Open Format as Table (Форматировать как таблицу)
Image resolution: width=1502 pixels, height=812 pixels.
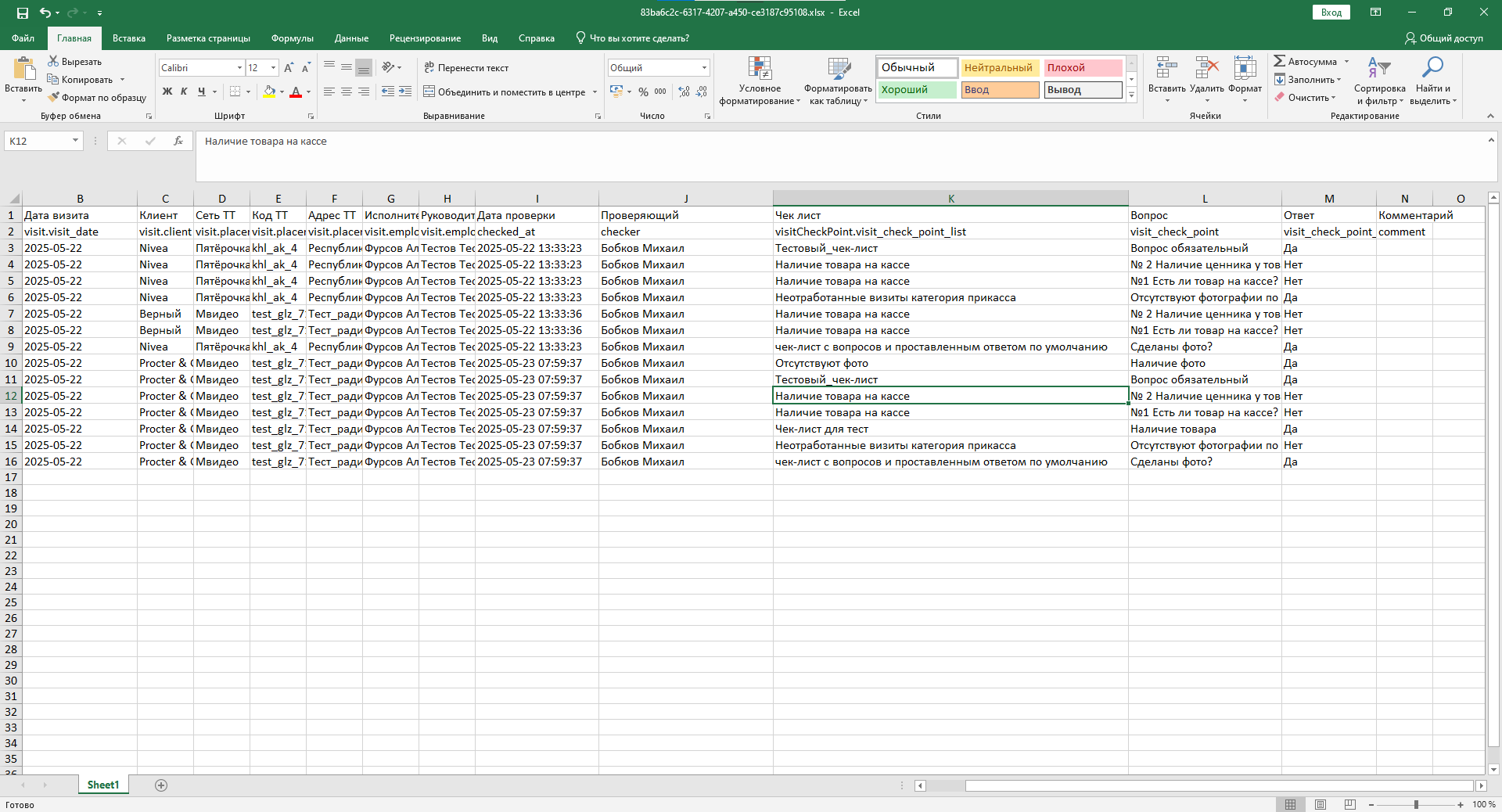[x=839, y=81]
